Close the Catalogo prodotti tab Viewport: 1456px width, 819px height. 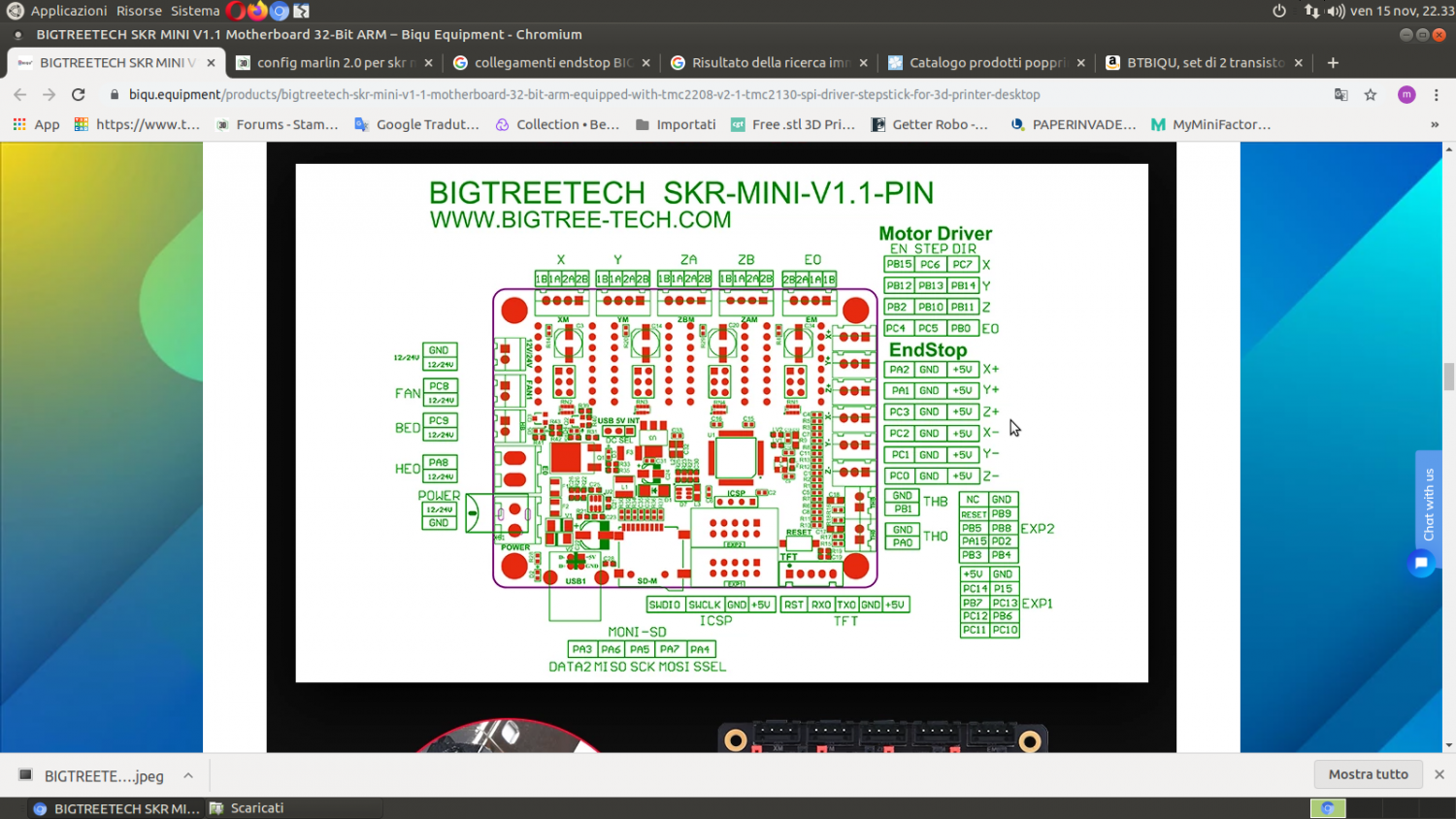(1080, 62)
